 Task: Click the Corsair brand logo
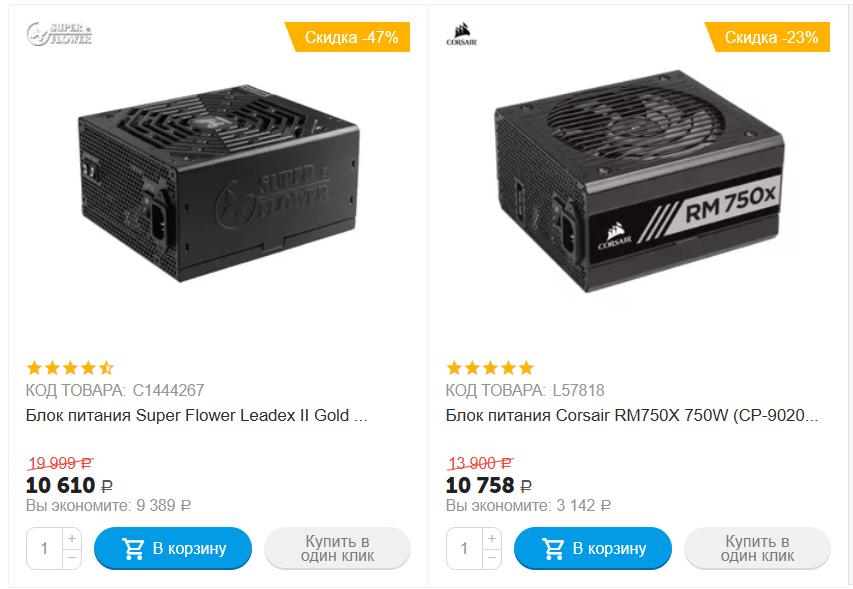tap(464, 35)
